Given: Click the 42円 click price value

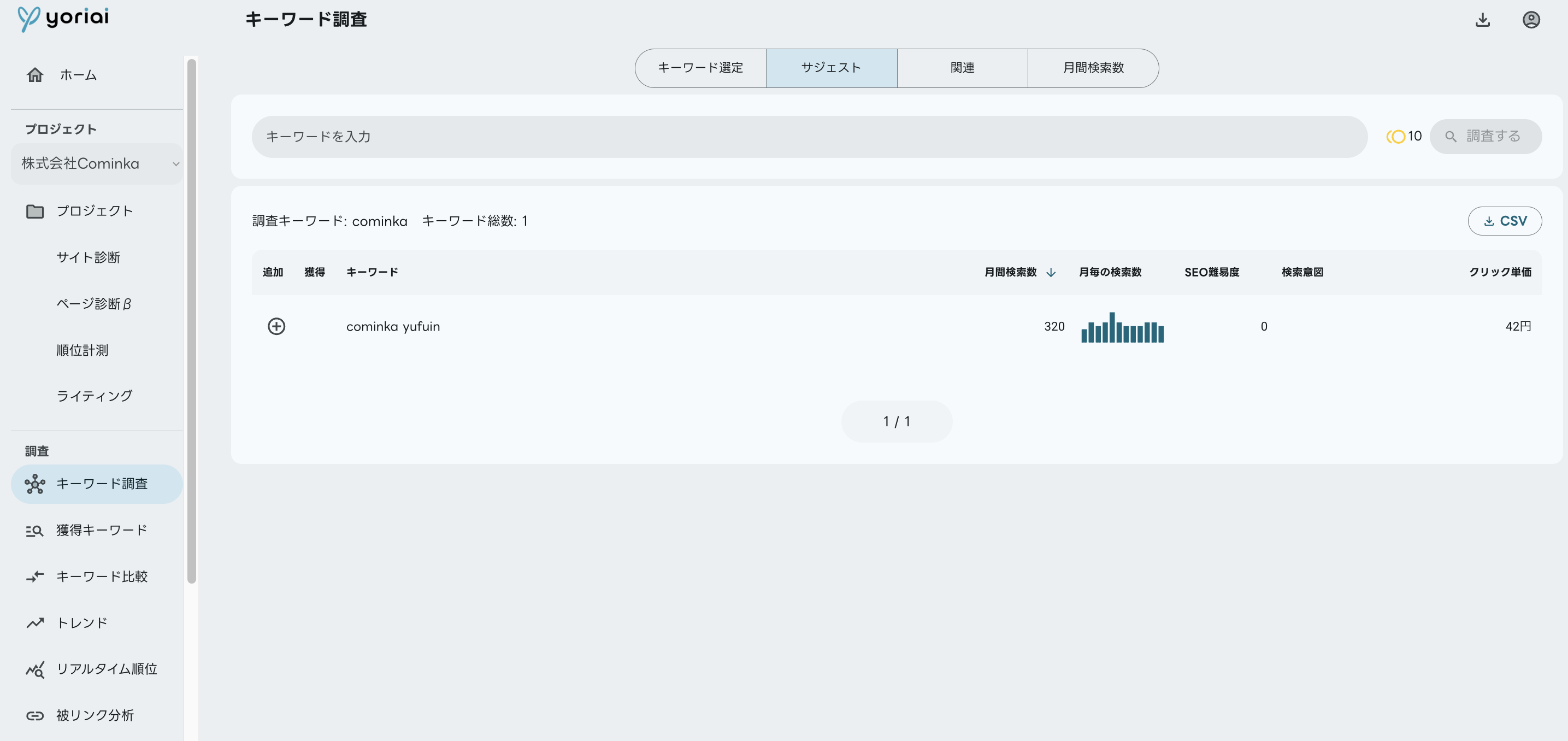Looking at the screenshot, I should point(1518,327).
